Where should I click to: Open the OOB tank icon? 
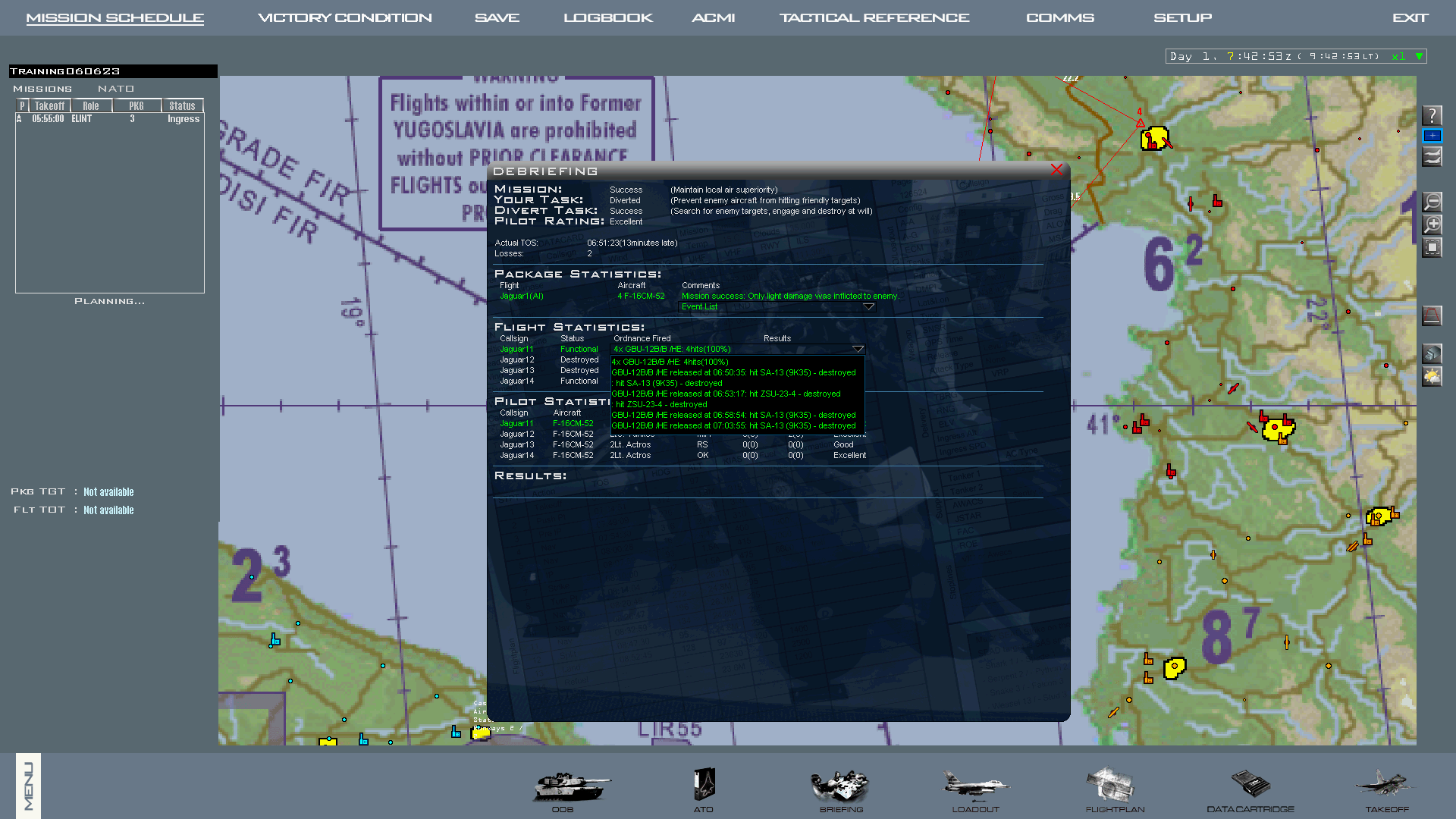[571, 787]
